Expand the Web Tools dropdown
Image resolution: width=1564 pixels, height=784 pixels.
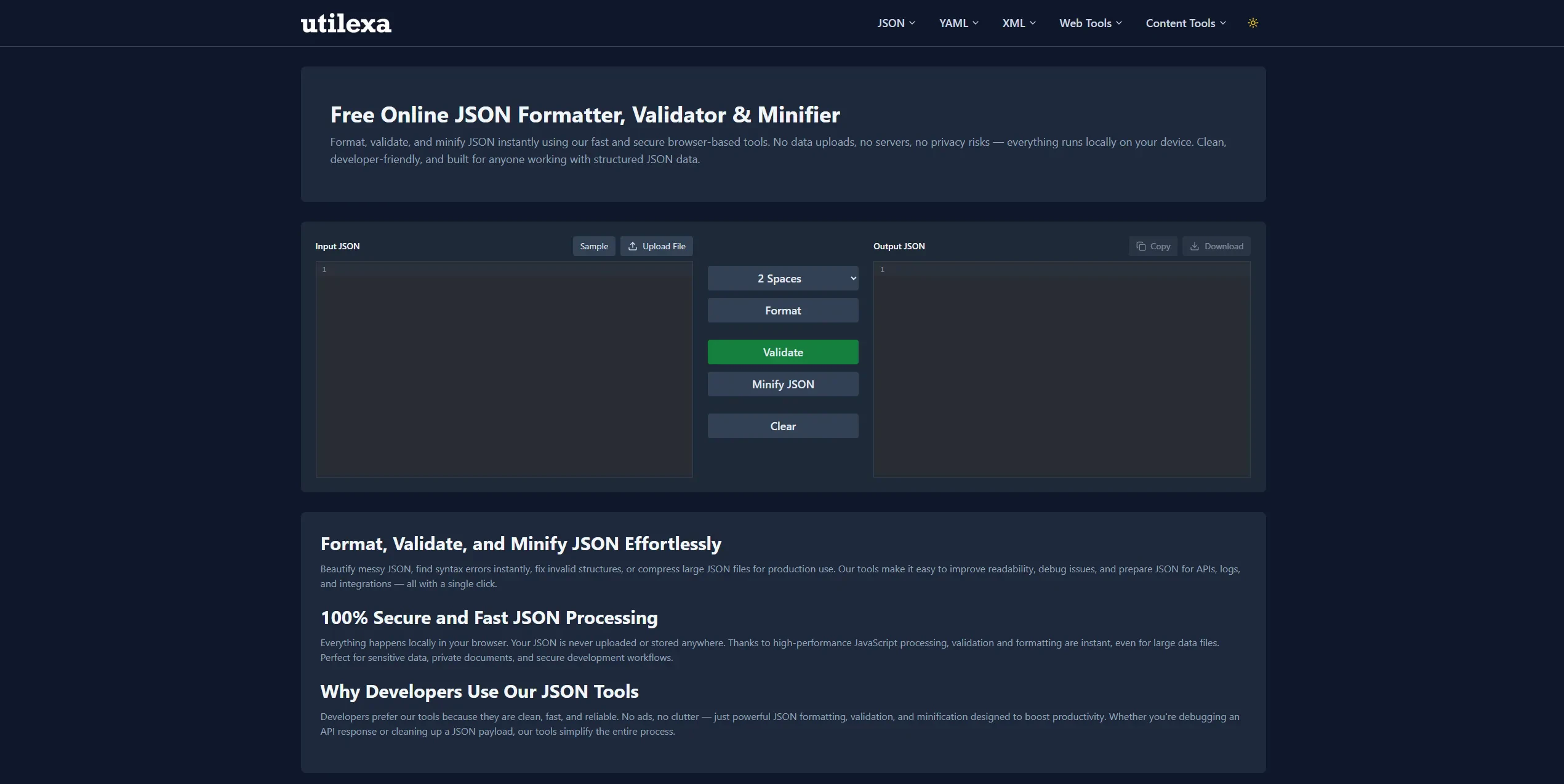click(x=1090, y=23)
